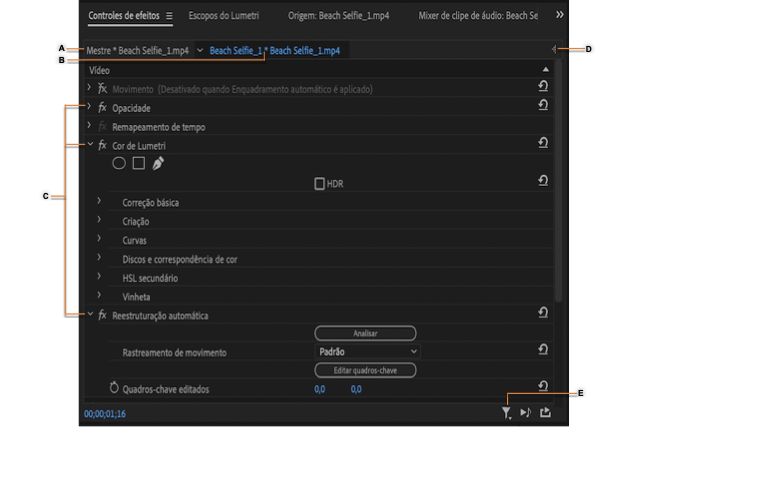Select the Mestre * Beach Selfie_1.mp4 master clip tab
Image resolution: width=760 pixels, height=499 pixels.
click(138, 50)
